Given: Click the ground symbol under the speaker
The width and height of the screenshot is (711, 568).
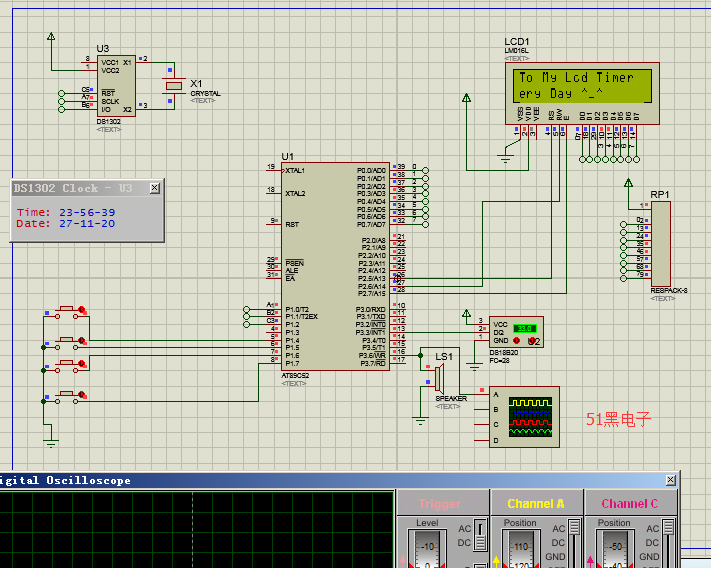Looking at the screenshot, I should 420,421.
